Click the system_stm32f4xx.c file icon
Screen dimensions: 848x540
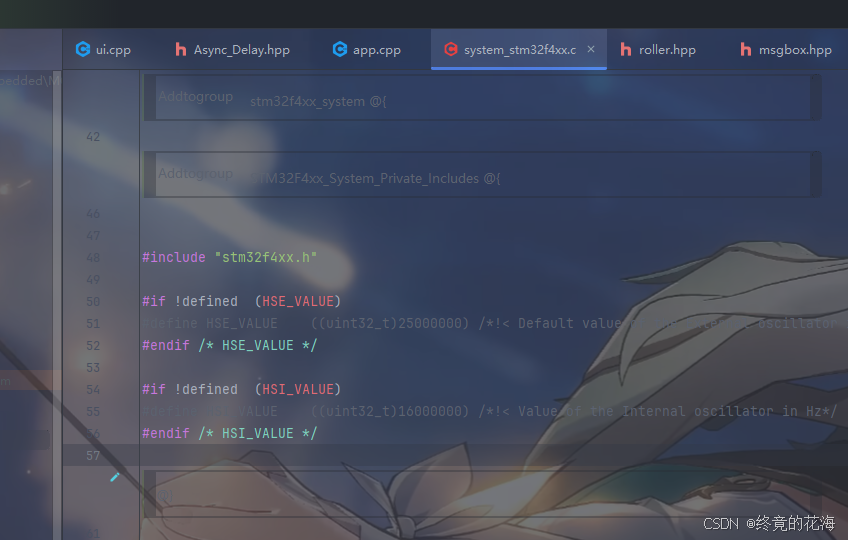[x=450, y=49]
